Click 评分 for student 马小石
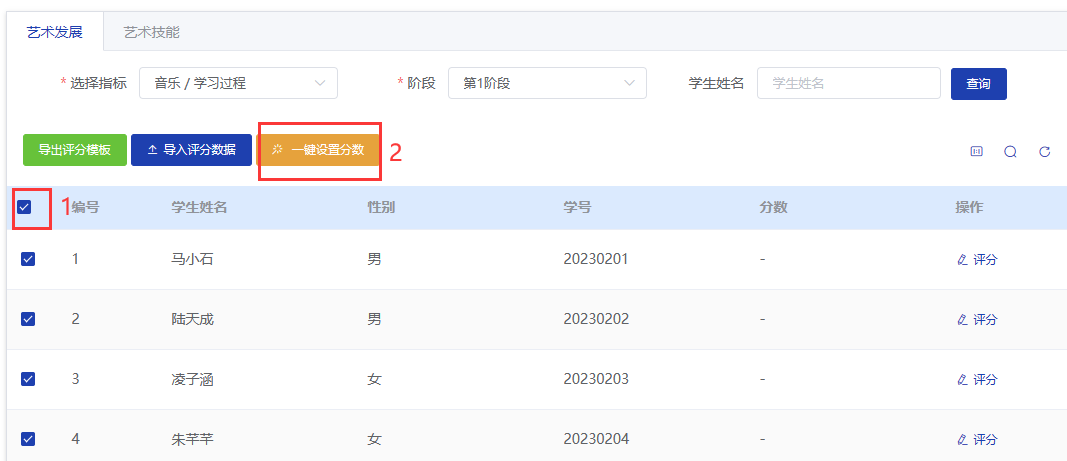The width and height of the screenshot is (1067, 461). [x=977, y=259]
